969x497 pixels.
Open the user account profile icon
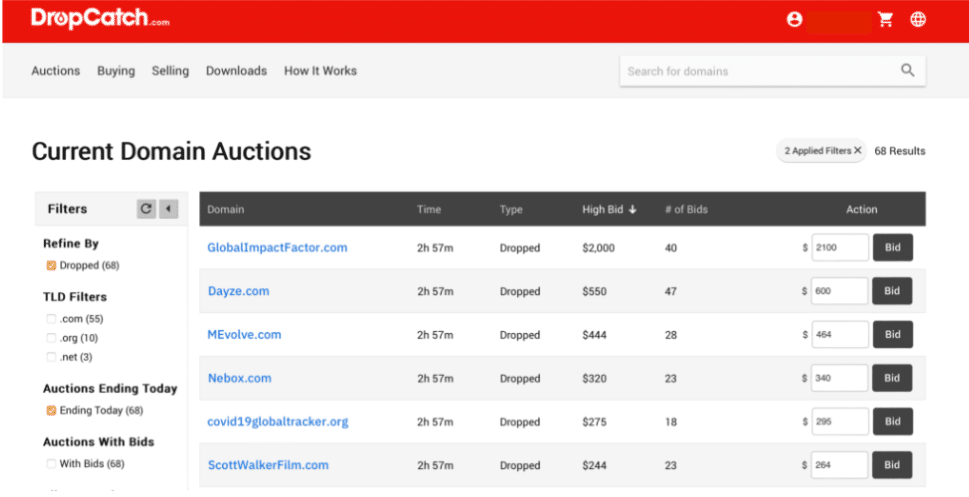794,20
